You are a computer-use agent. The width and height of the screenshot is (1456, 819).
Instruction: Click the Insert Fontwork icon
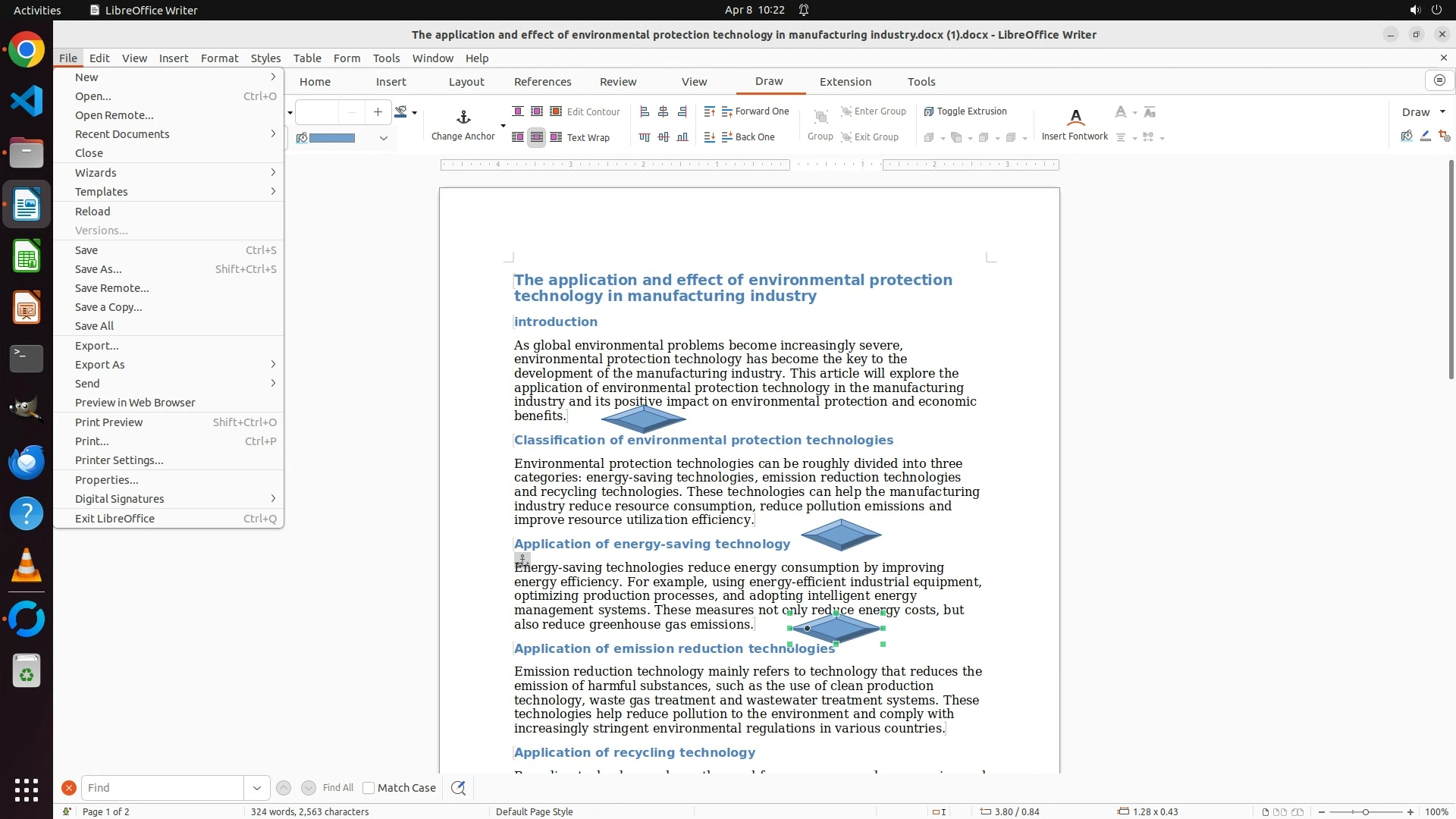(1075, 118)
